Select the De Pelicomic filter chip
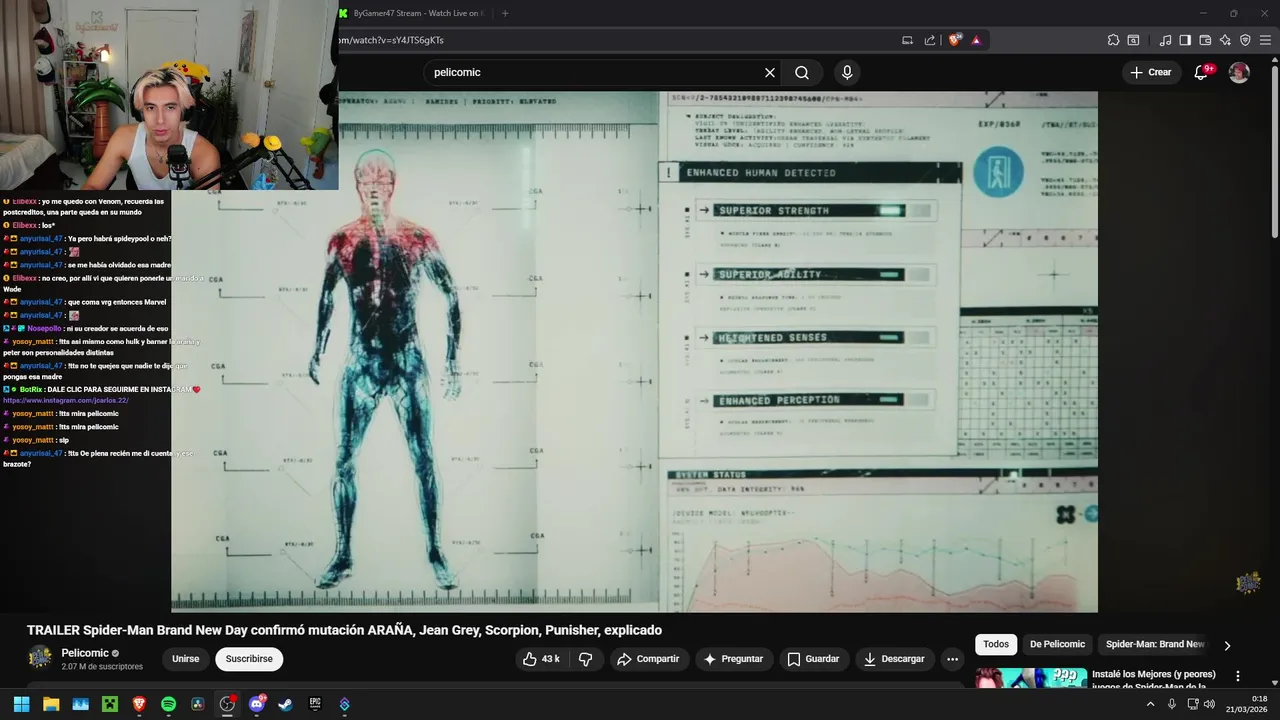Viewport: 1280px width, 720px height. (1057, 644)
